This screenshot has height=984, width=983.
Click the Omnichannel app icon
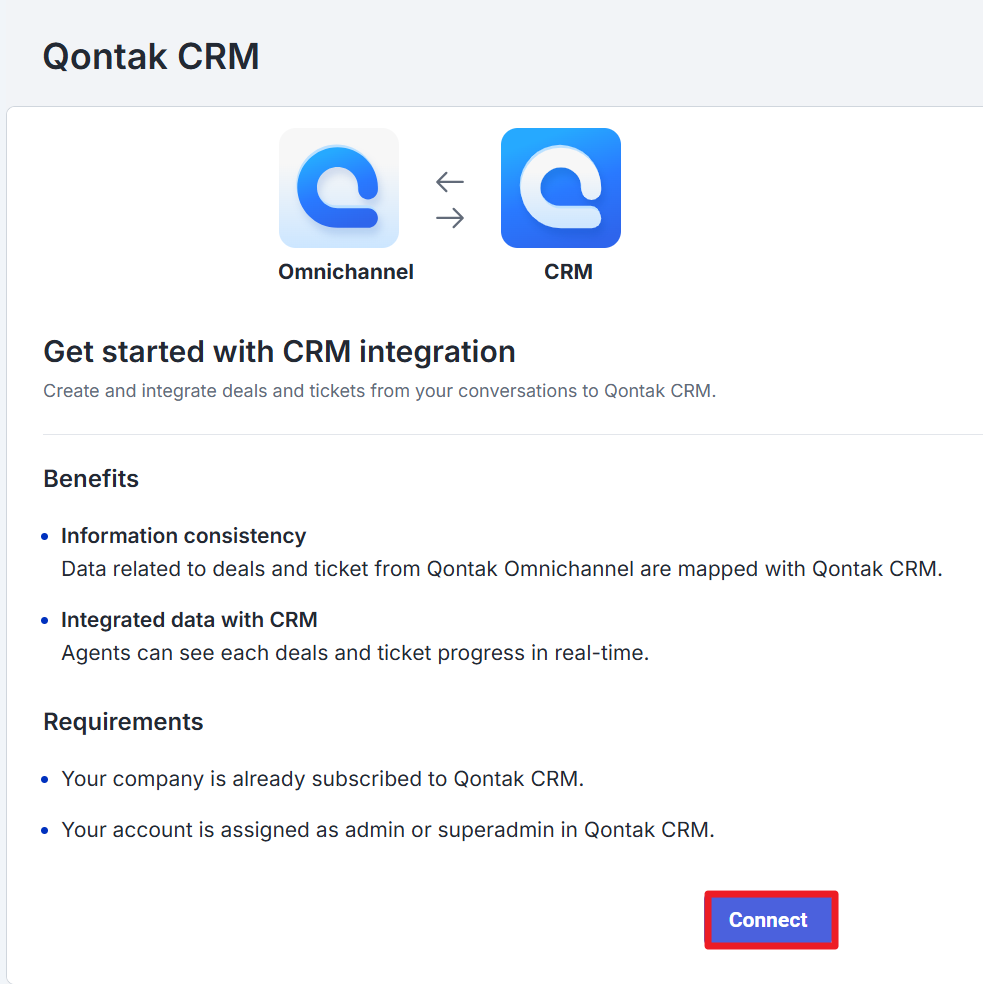point(339,188)
